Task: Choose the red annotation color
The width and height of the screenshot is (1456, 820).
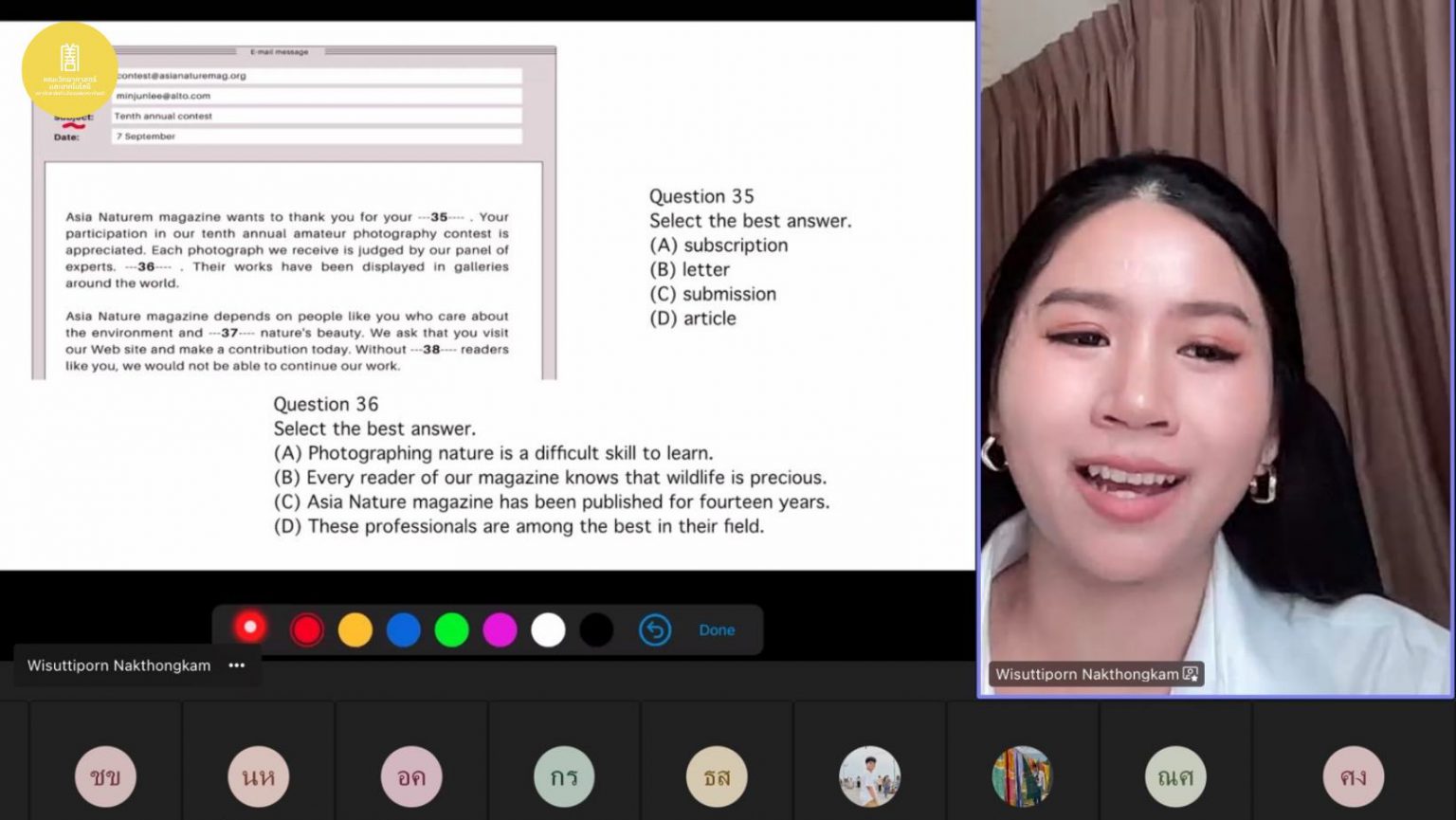Action: (x=307, y=629)
